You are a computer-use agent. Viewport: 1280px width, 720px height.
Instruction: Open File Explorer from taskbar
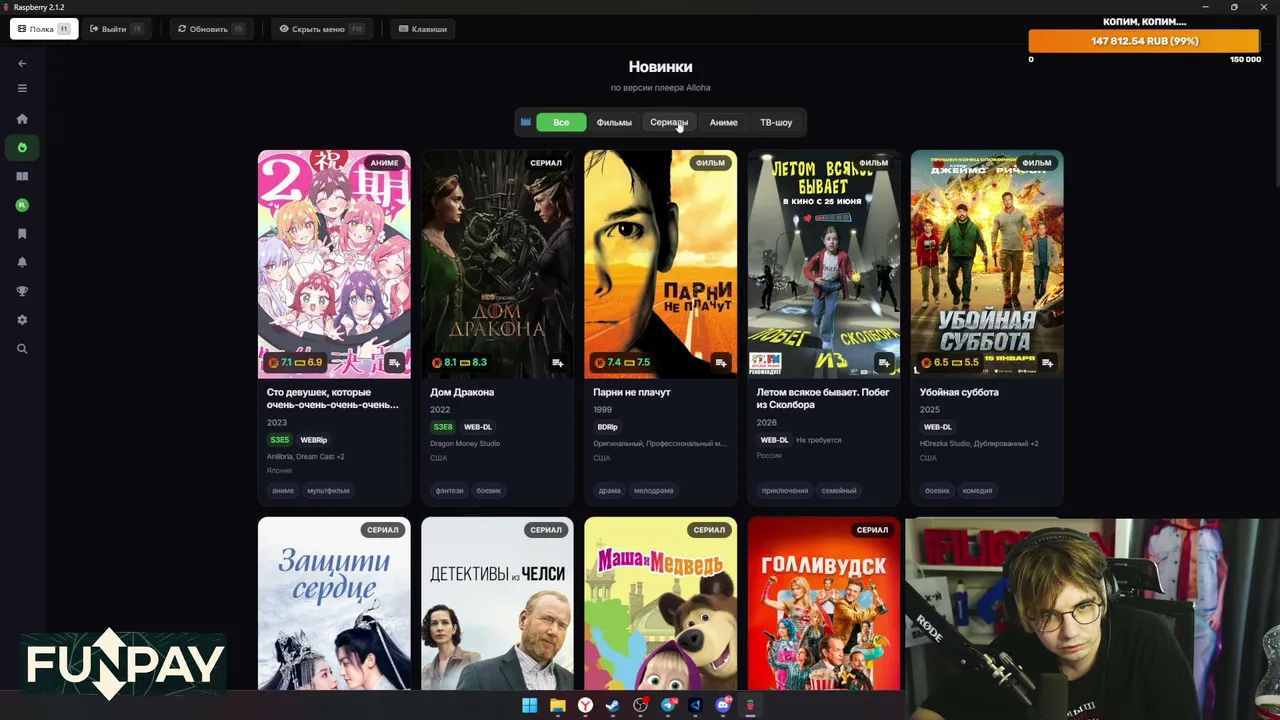pyautogui.click(x=558, y=706)
